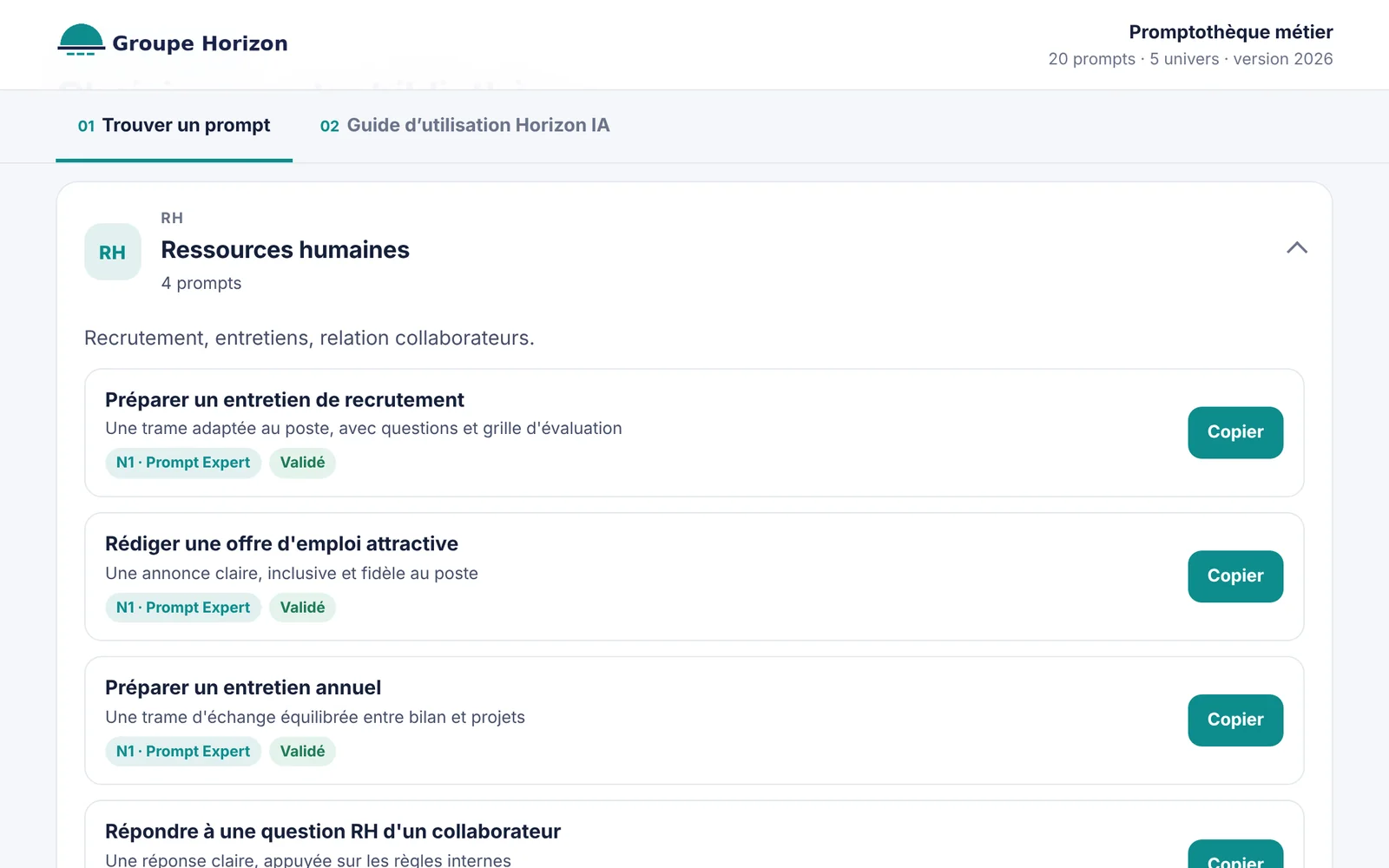Click Validé tag on recruitment interview card
1389x868 pixels.
click(302, 463)
